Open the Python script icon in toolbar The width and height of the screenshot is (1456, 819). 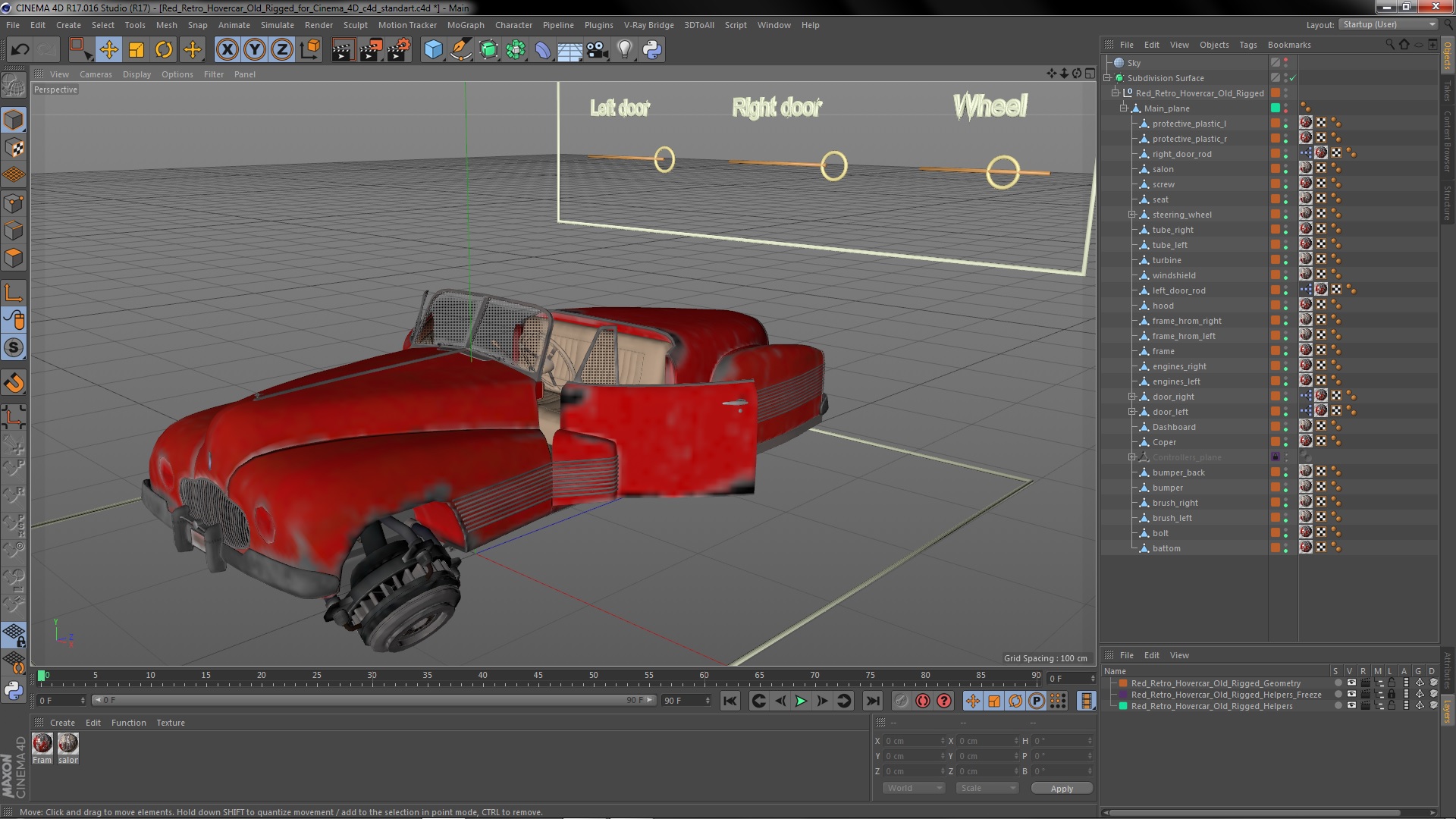652,50
